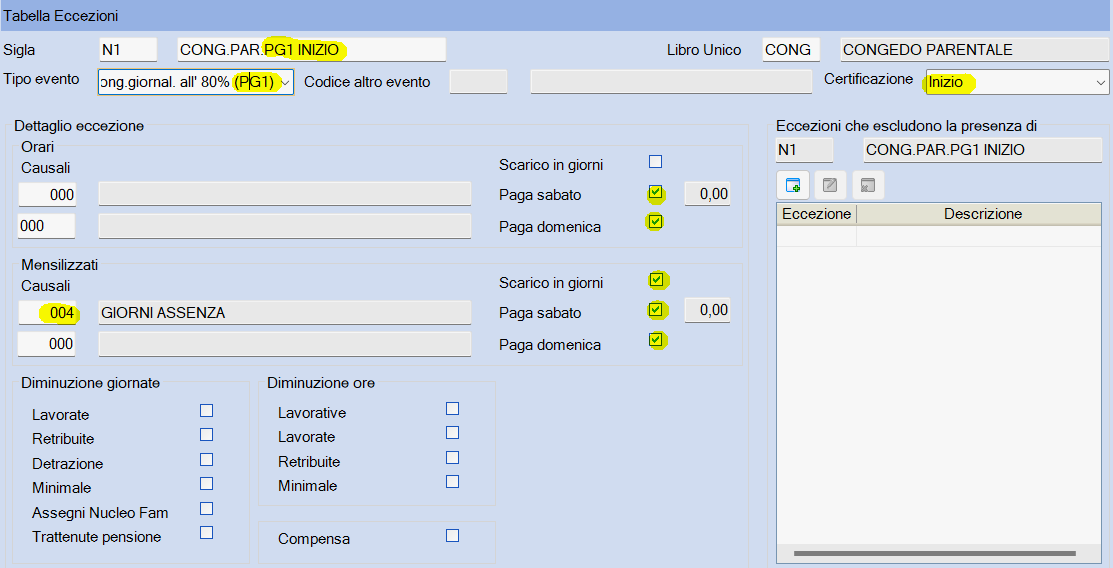Image resolution: width=1113 pixels, height=568 pixels.
Task: Check Trattenute pensione option
Action: coord(207,532)
